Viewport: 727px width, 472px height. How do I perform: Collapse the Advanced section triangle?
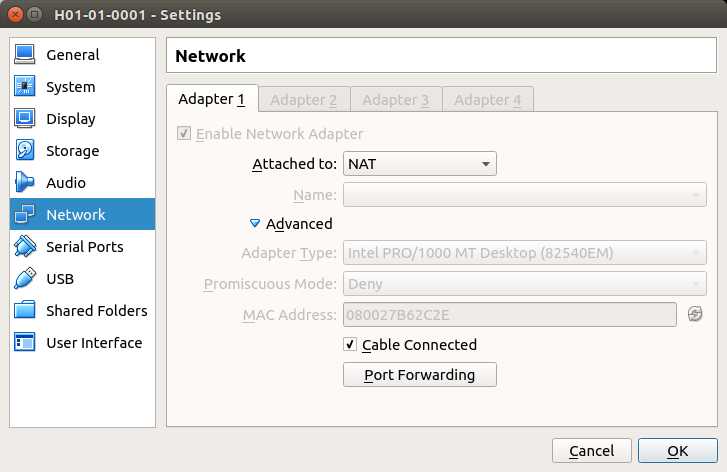click(255, 223)
